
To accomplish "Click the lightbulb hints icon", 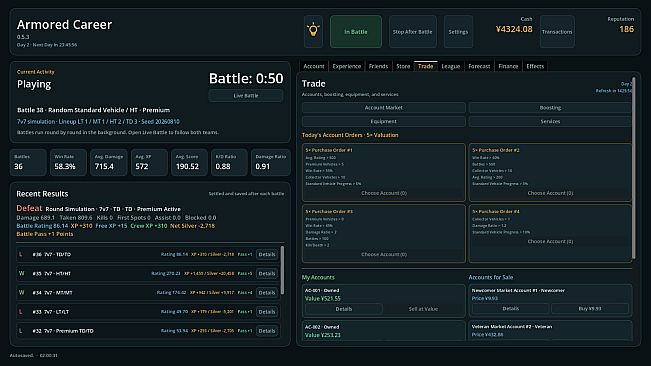I will (x=313, y=32).
